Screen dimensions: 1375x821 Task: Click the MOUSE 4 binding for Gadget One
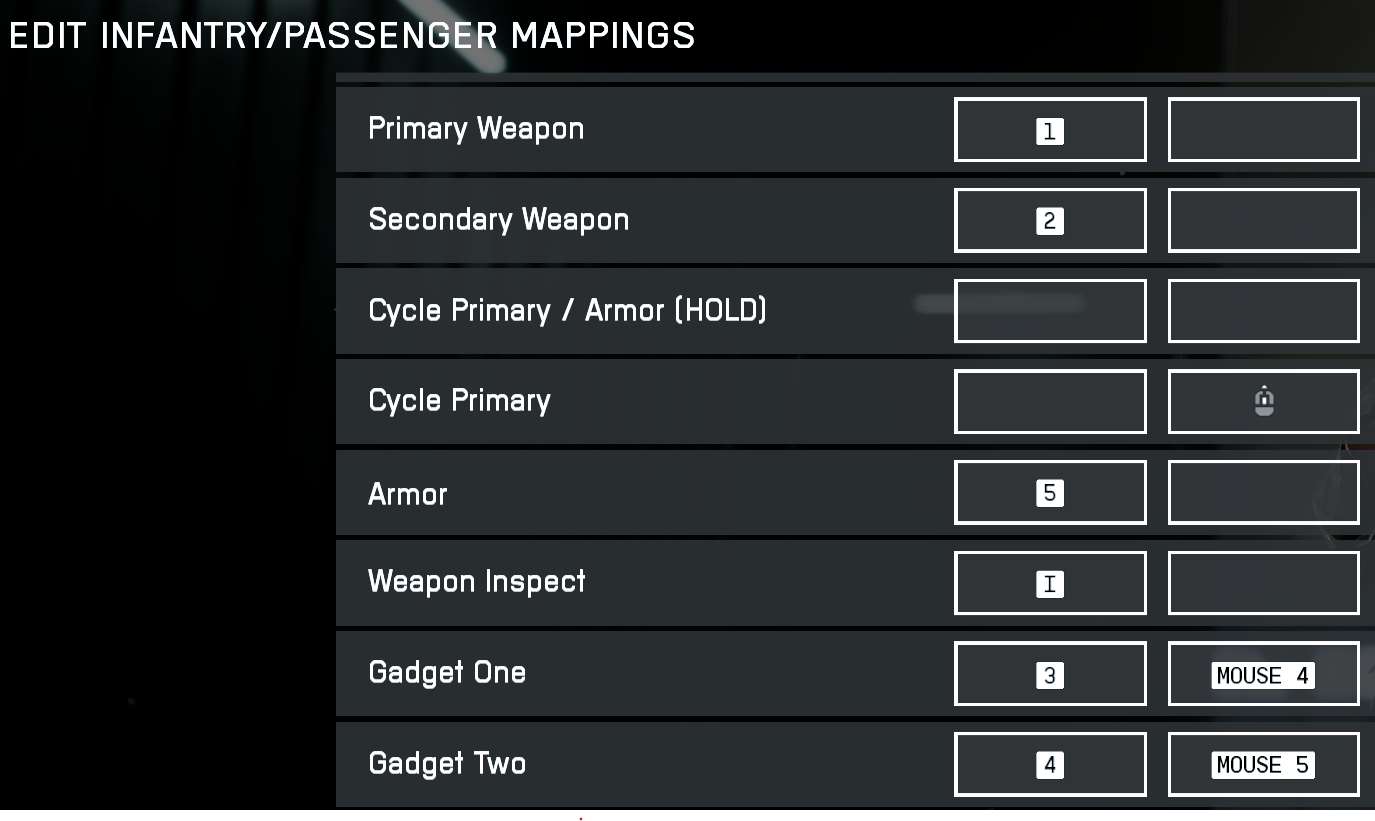tap(1263, 675)
